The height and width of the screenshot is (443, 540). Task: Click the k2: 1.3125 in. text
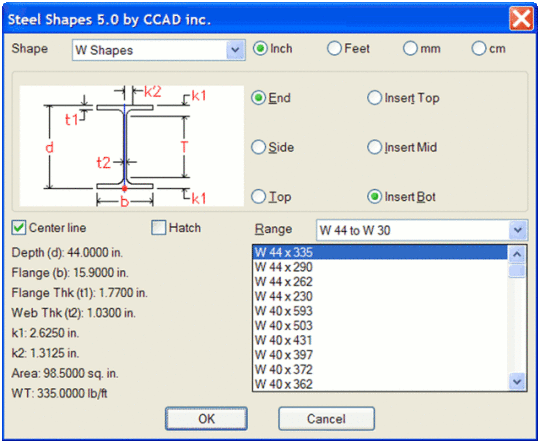(x=45, y=353)
